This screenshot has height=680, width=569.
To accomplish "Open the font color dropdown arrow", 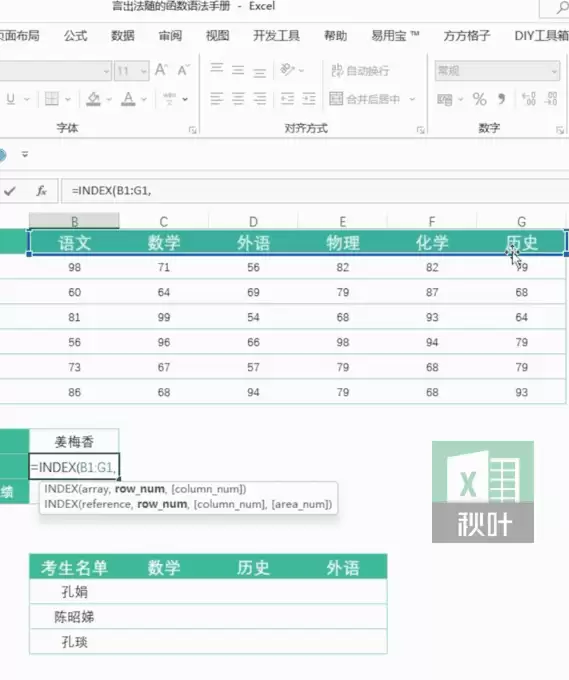I will (x=144, y=100).
